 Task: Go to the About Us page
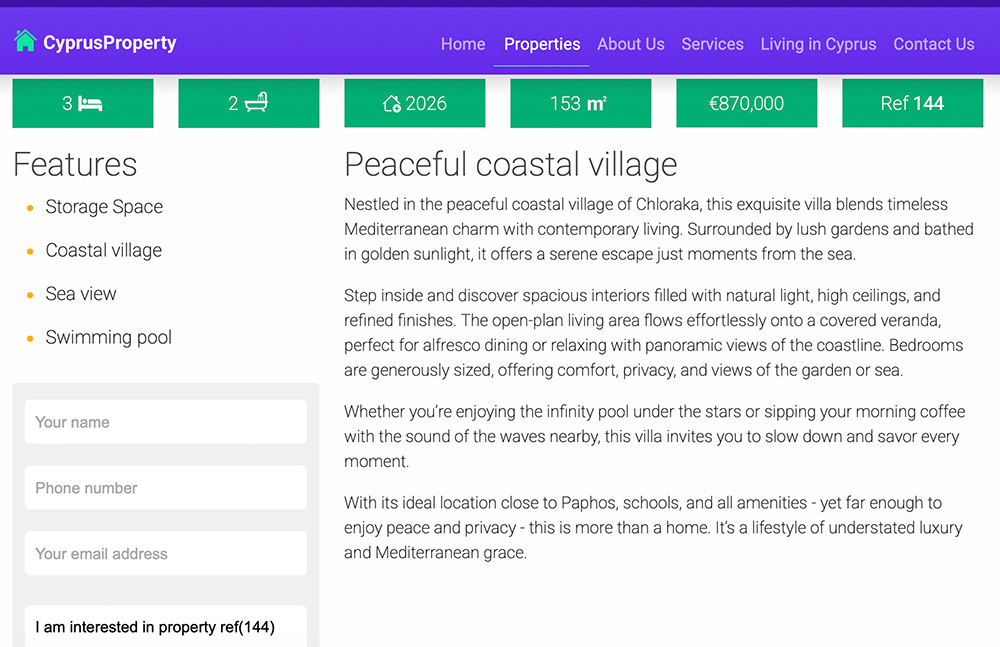[x=630, y=44]
